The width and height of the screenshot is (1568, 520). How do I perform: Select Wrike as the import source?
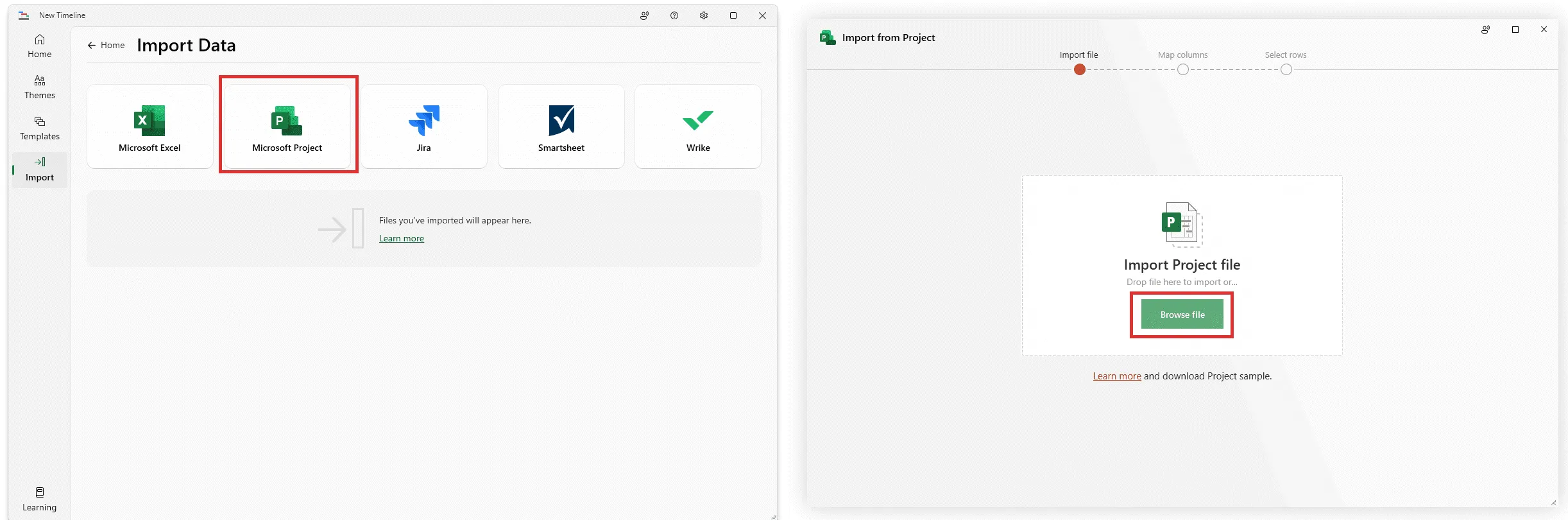tap(697, 127)
